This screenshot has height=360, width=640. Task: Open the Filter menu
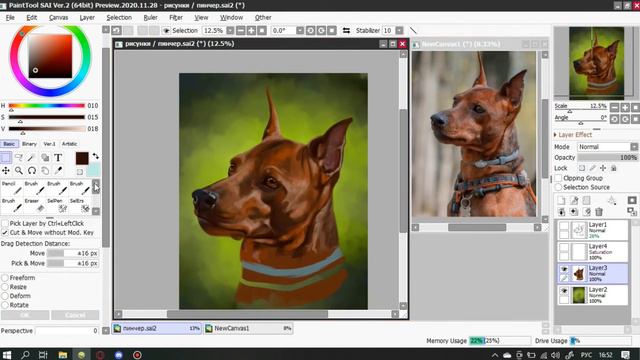176,18
